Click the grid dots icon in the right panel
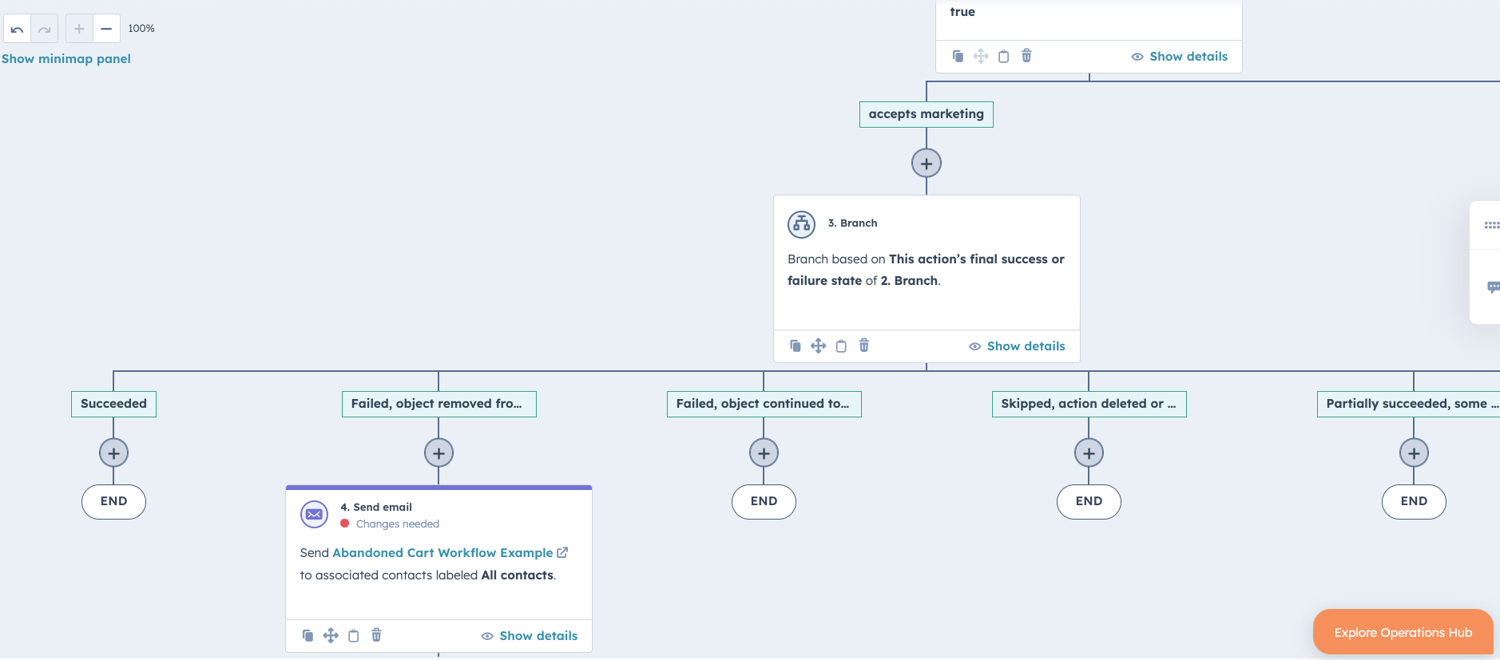1500x660 pixels. point(1489,224)
